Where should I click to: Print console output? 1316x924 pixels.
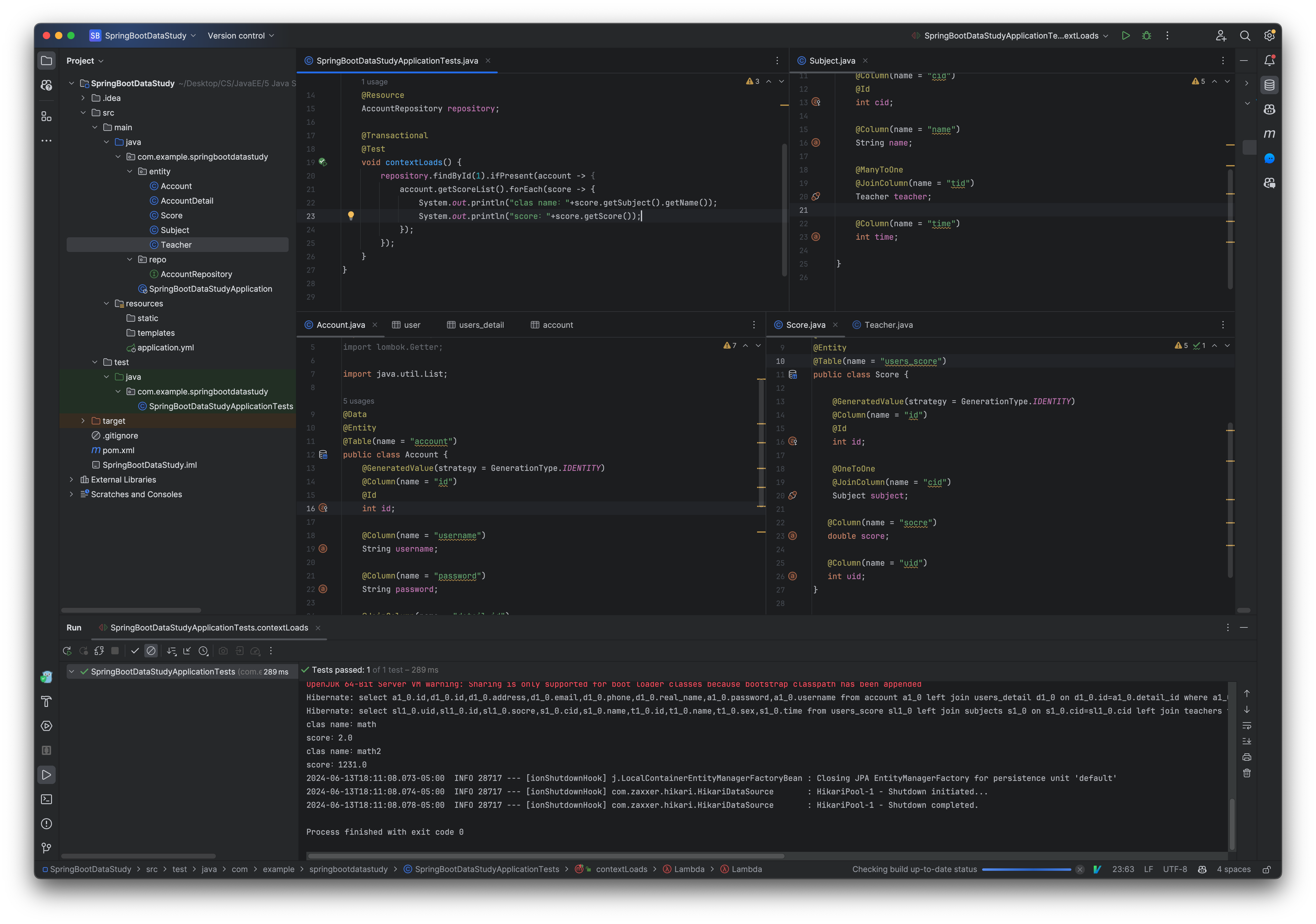point(1247,757)
